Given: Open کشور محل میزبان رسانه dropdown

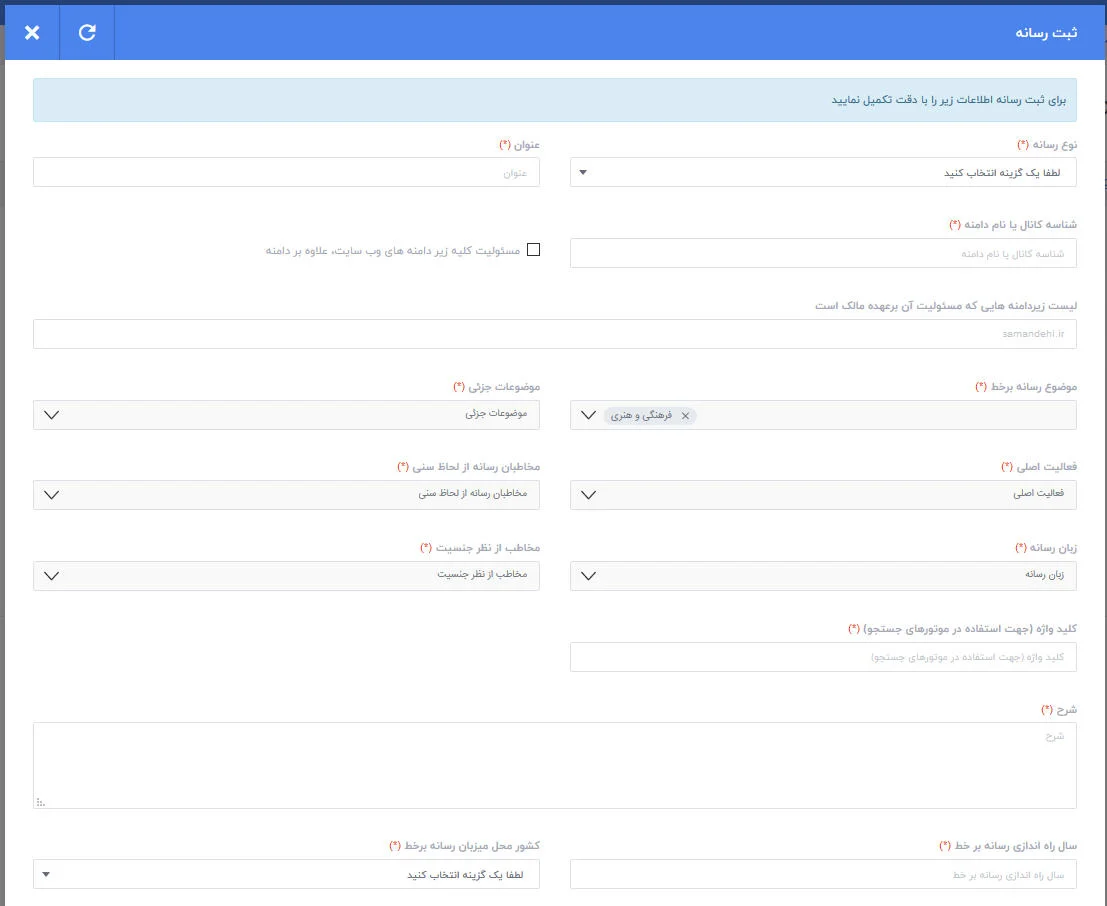Looking at the screenshot, I should [286, 874].
